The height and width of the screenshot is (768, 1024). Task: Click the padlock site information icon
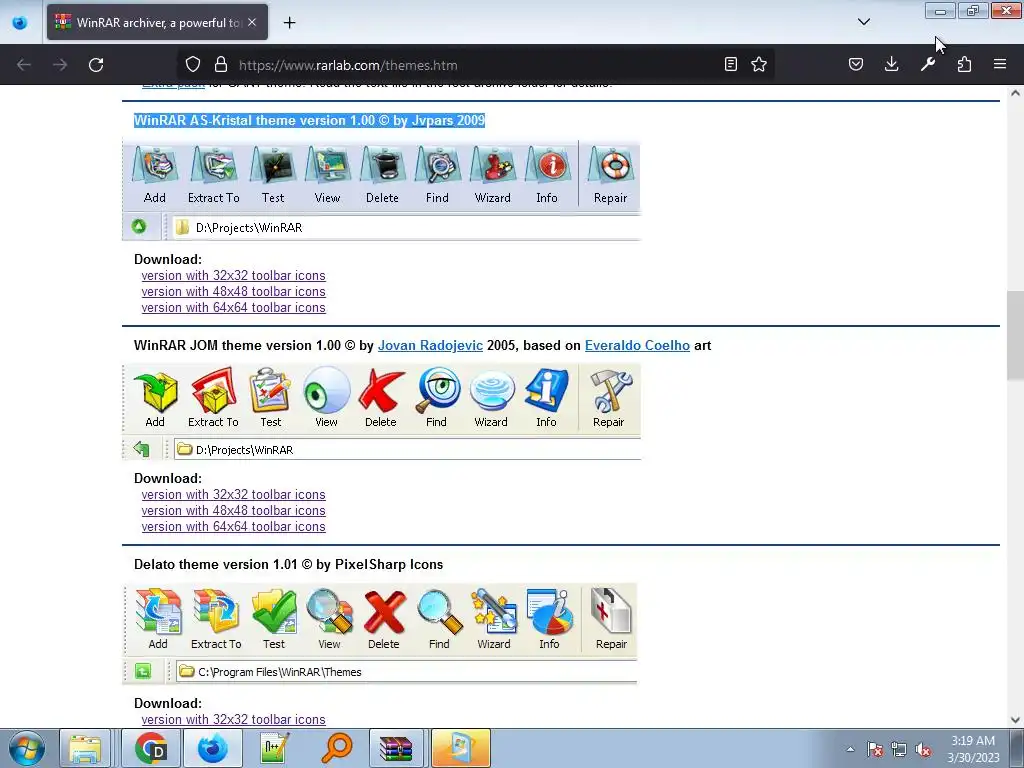pos(221,65)
